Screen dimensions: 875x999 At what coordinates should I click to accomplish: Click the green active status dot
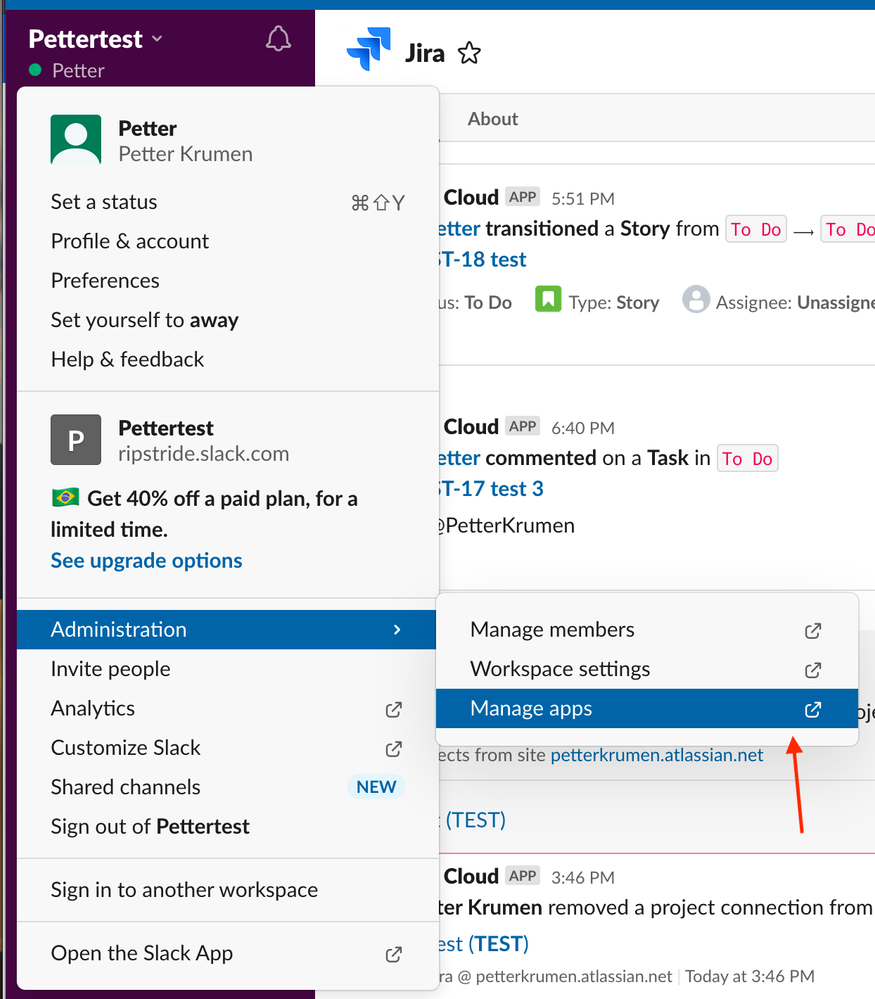coord(35,70)
